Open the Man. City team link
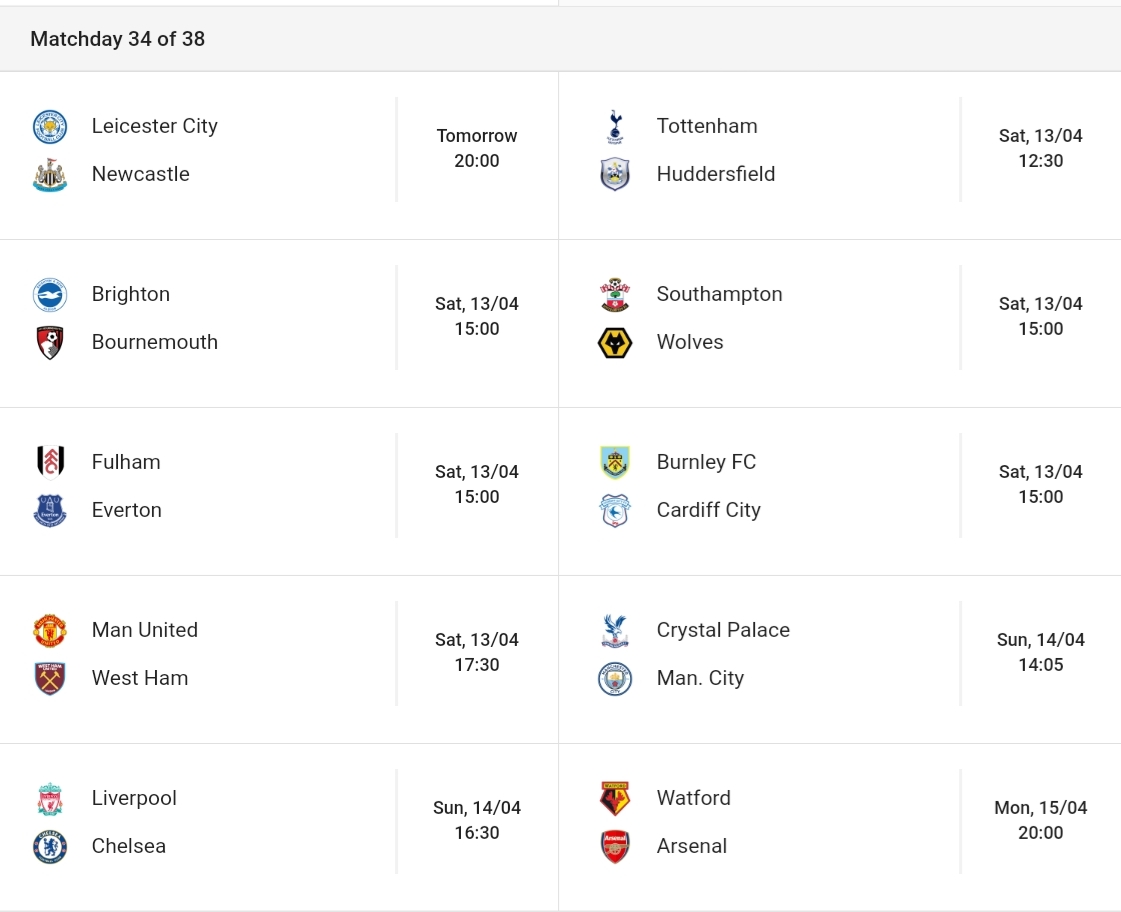The width and height of the screenshot is (1121, 912). 700,678
